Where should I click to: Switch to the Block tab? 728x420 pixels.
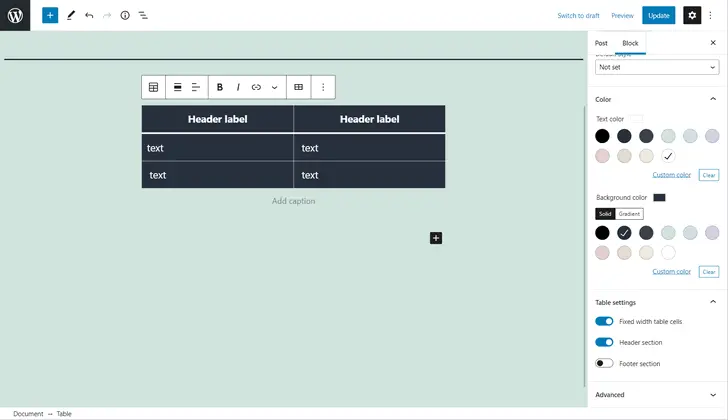(x=630, y=43)
